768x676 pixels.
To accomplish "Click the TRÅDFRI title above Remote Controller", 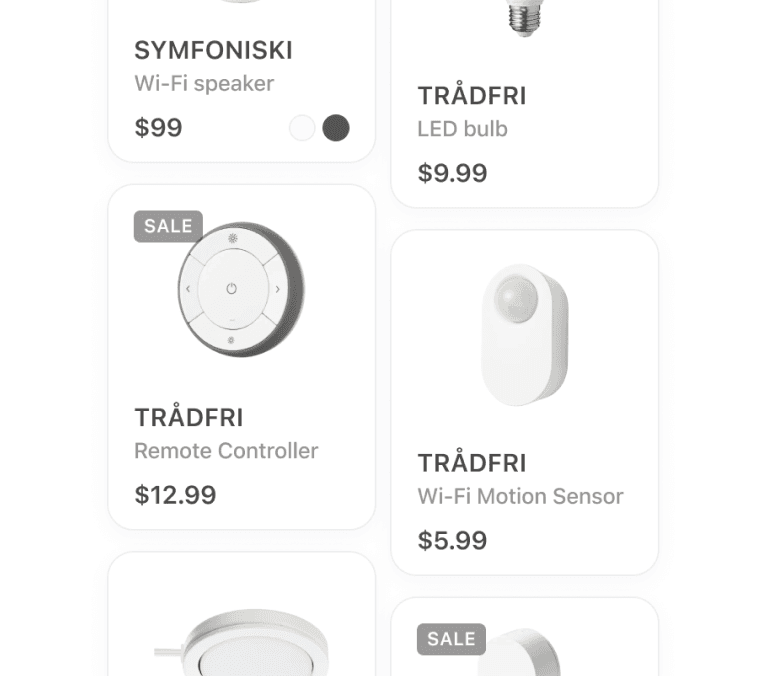I will point(189,417).
